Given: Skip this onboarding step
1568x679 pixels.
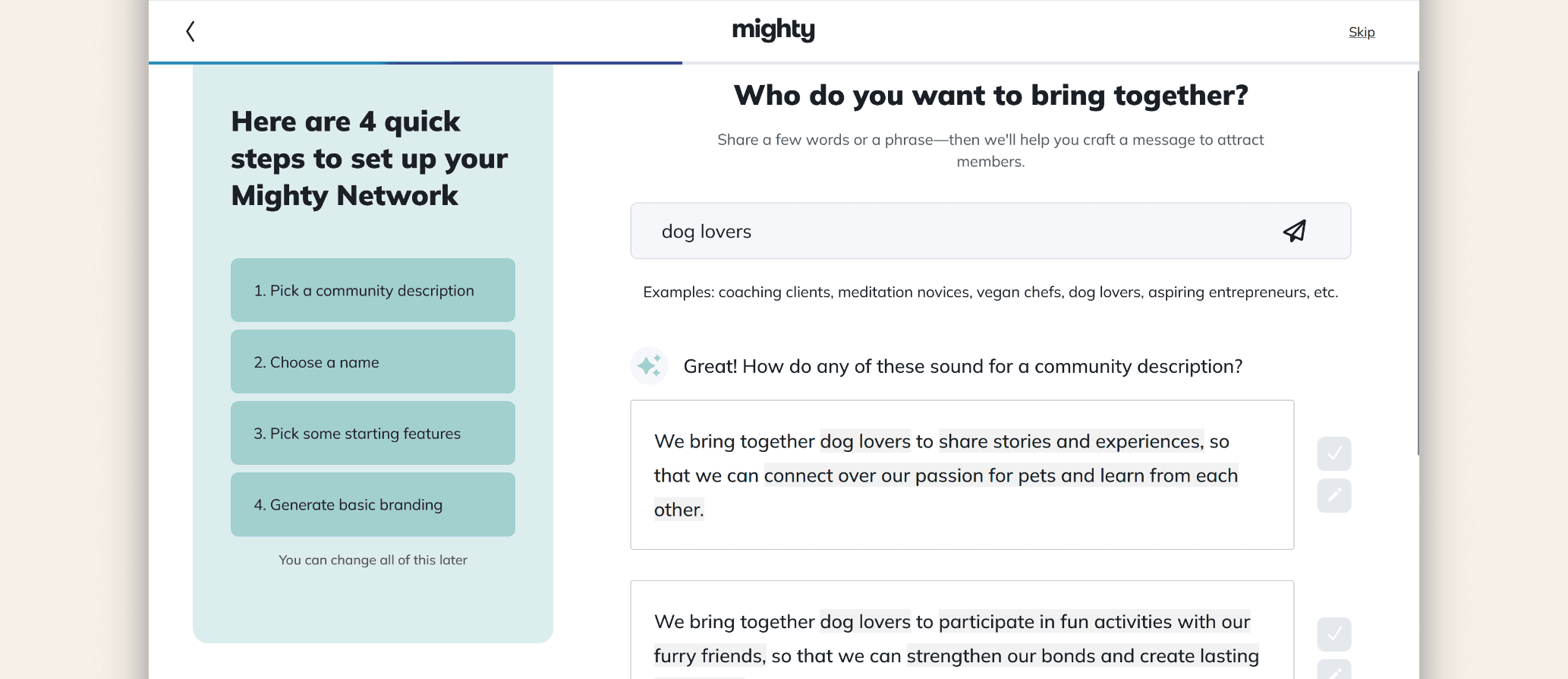Looking at the screenshot, I should point(1362,32).
